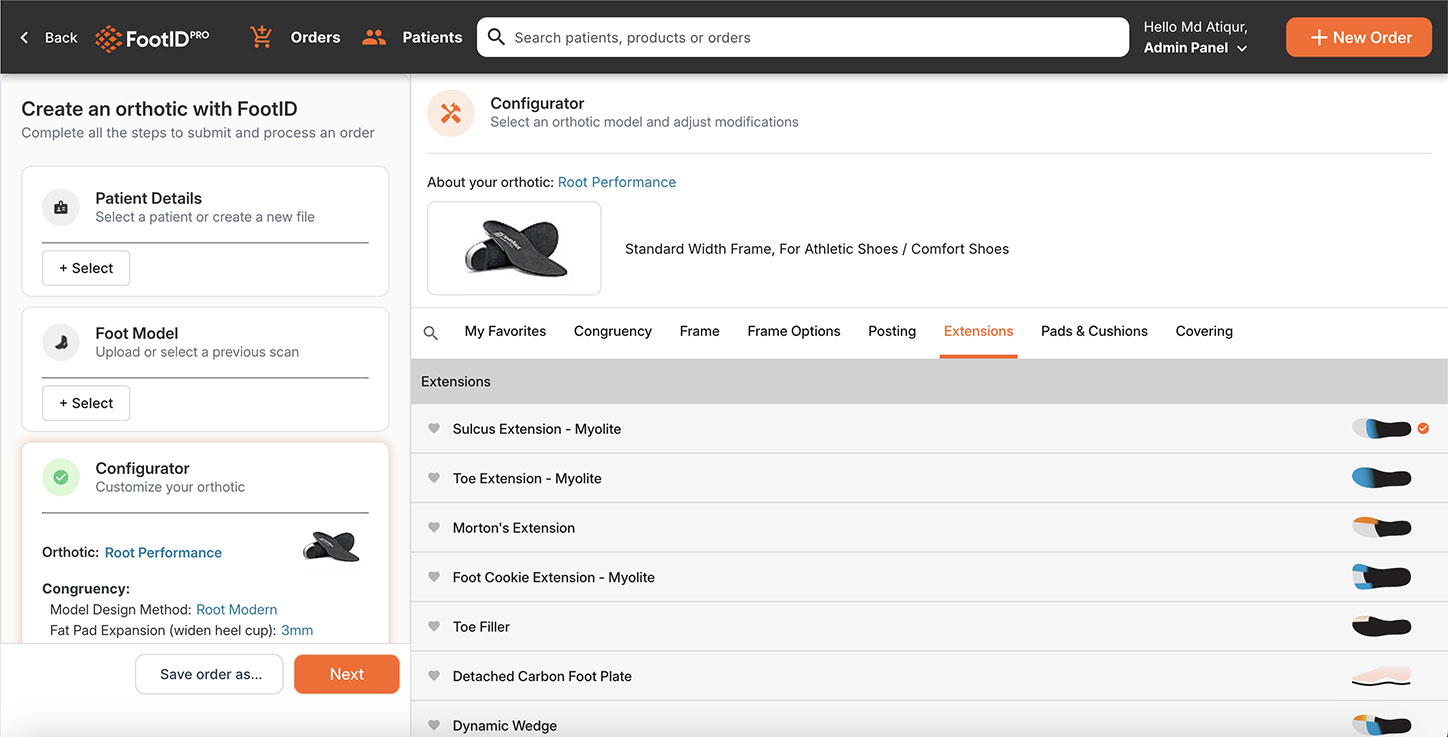Click Toe Filler insole preview image

pyautogui.click(x=1381, y=626)
